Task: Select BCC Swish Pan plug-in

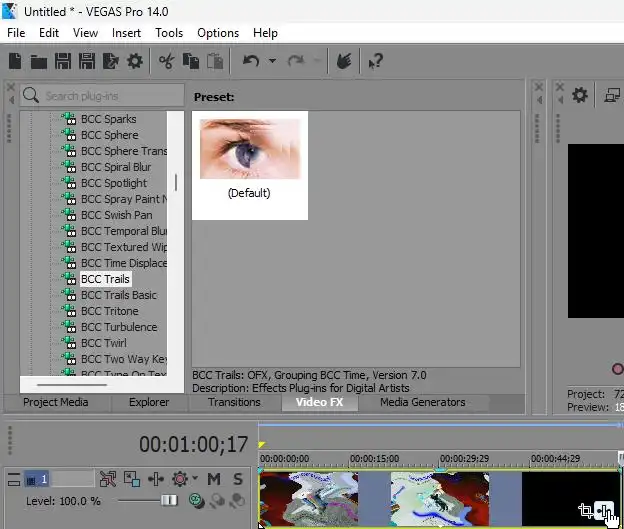Action: [116, 215]
